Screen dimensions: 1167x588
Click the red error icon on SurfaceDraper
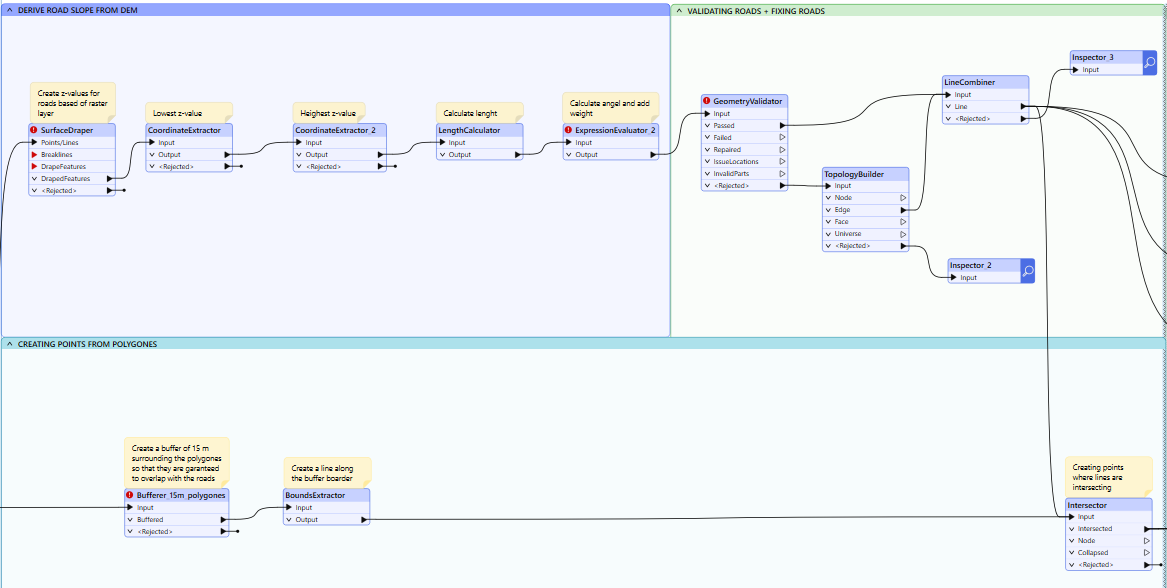click(34, 130)
